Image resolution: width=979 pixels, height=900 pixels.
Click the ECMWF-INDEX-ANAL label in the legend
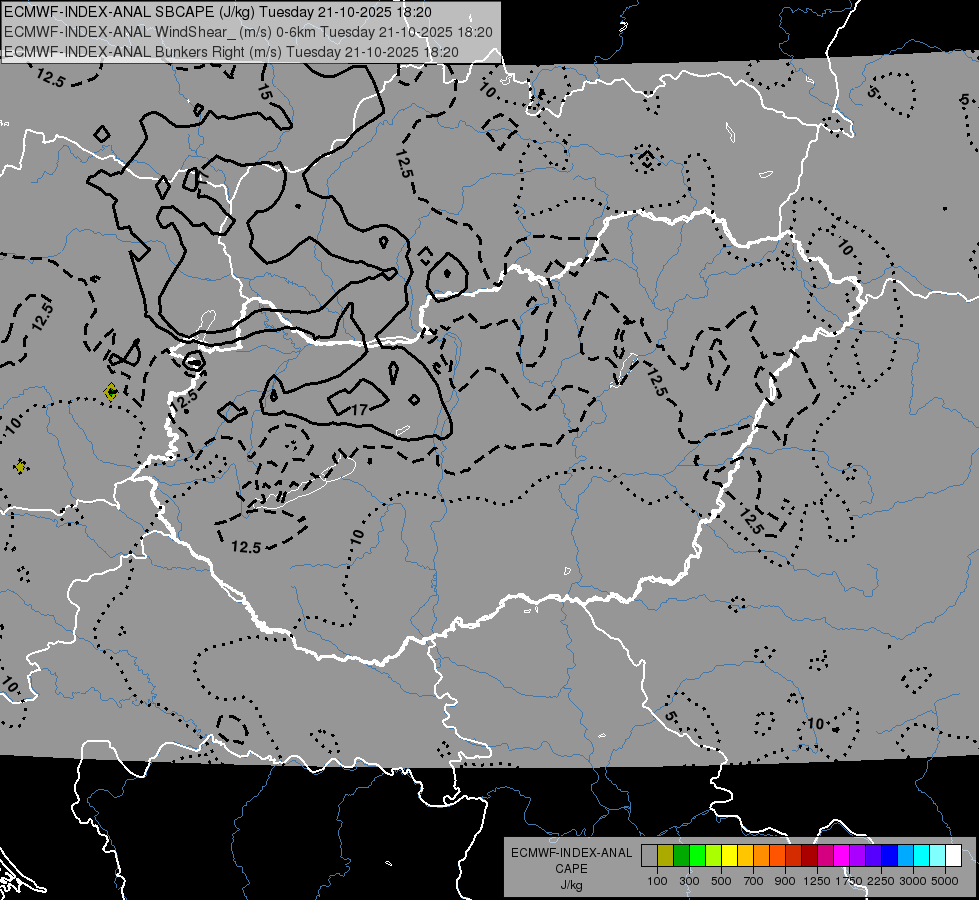(x=571, y=853)
